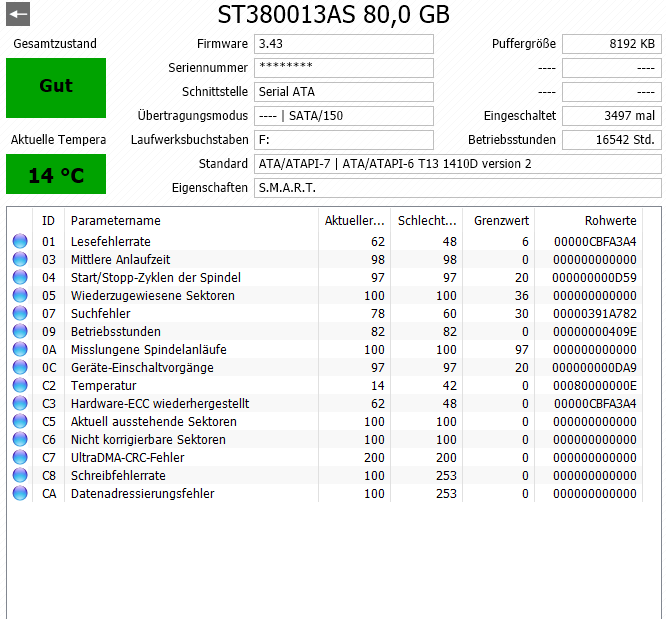Click the Firmware field showing 3.43
This screenshot has height=619, width=666.
click(344, 44)
